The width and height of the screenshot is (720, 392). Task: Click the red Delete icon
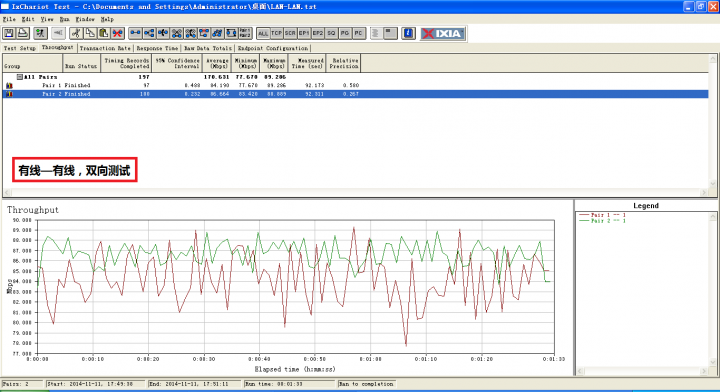click(118, 33)
